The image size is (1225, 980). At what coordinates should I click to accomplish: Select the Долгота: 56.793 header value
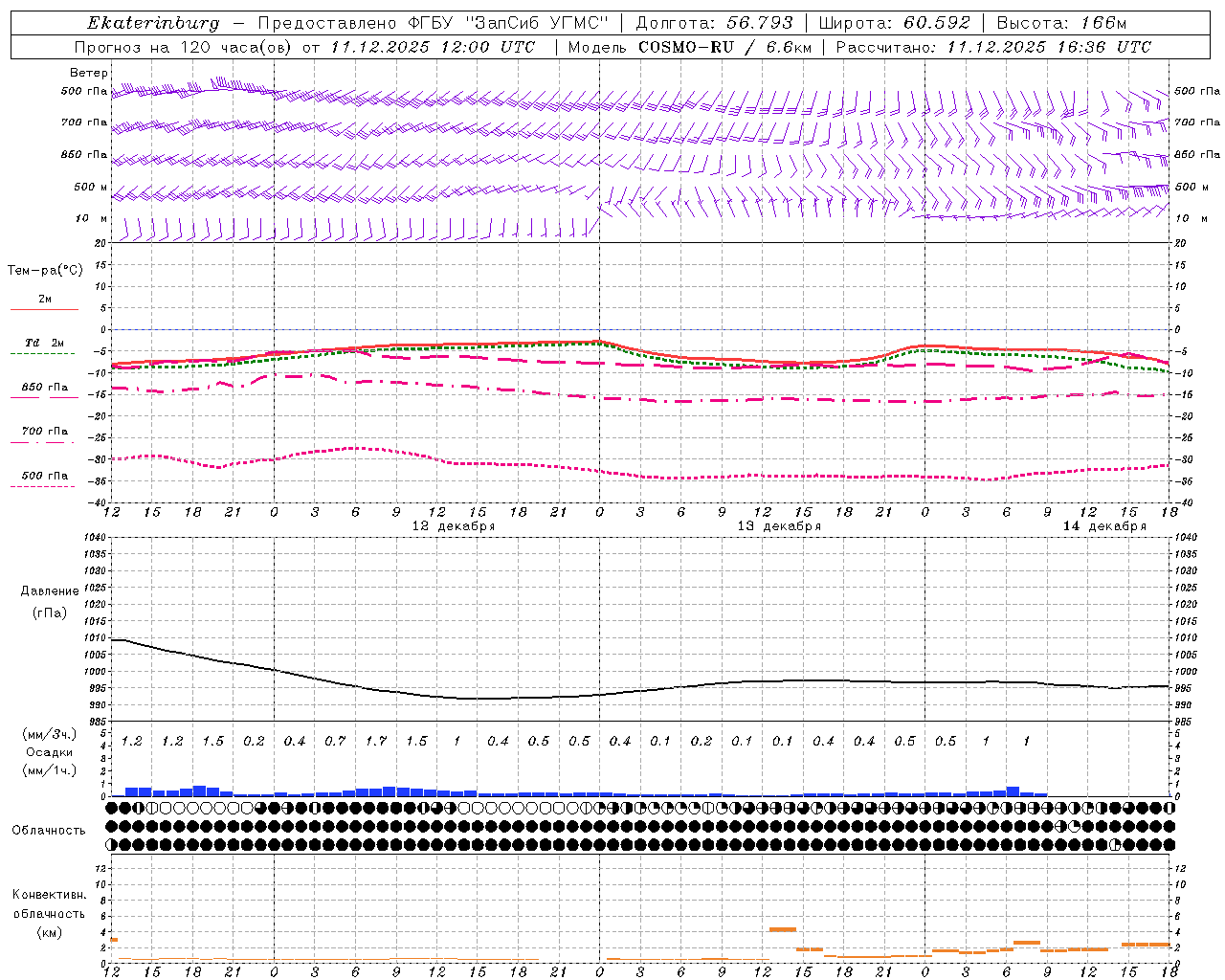714,23
